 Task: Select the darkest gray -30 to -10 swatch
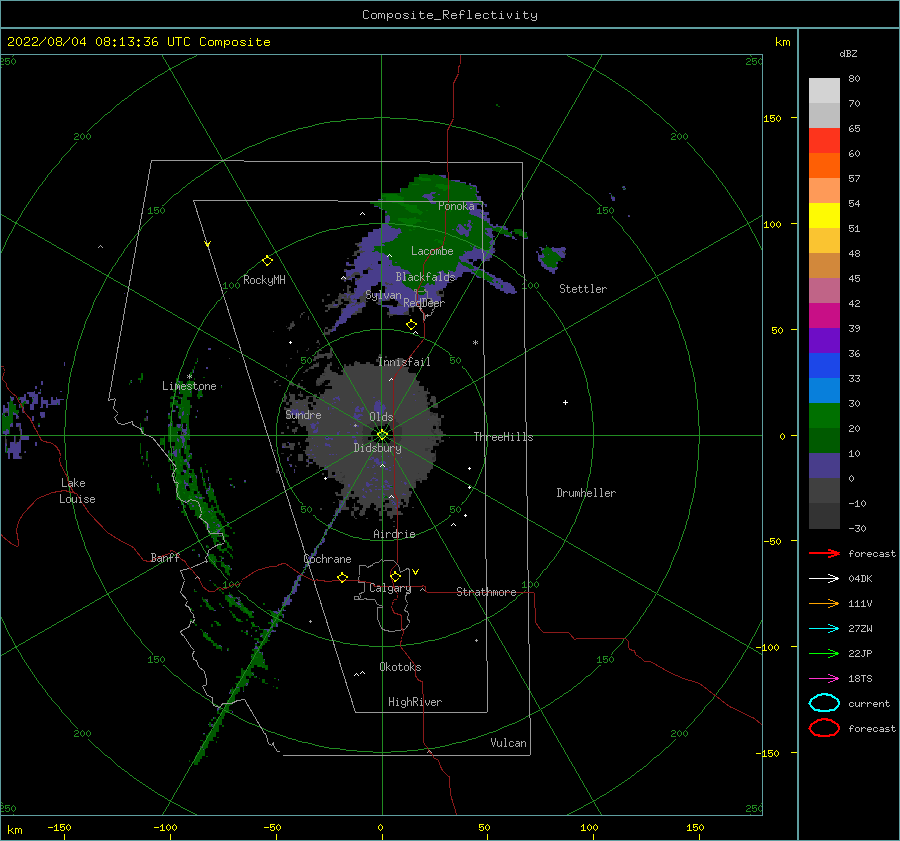pyautogui.click(x=824, y=516)
